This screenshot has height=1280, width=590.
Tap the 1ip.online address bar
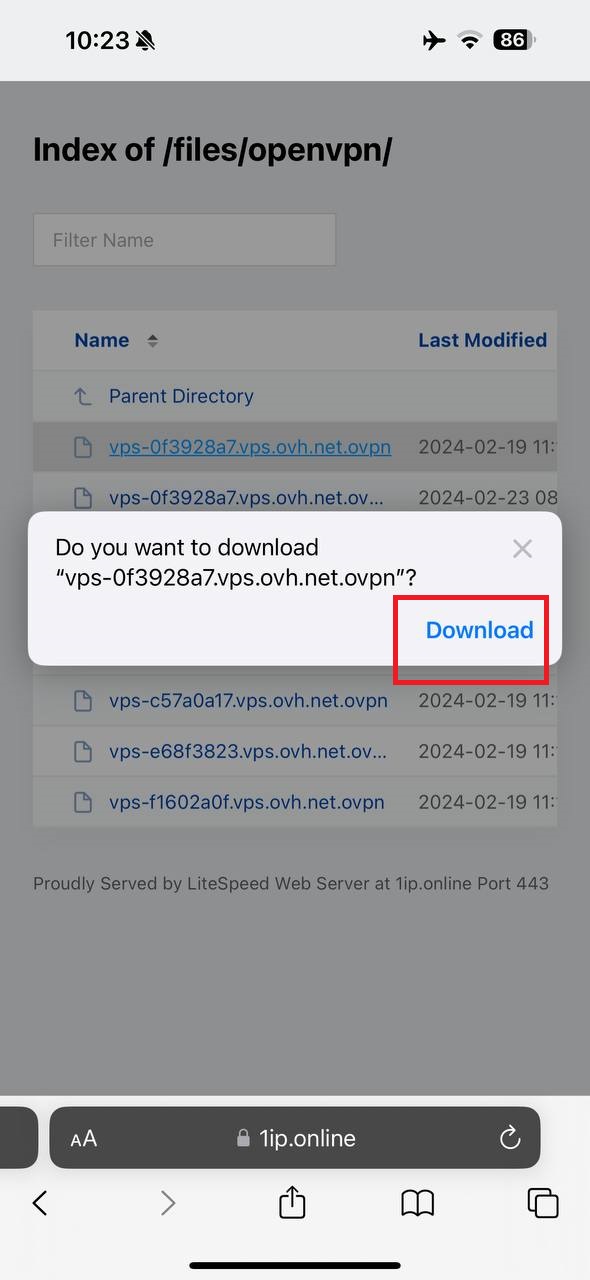pos(295,1137)
